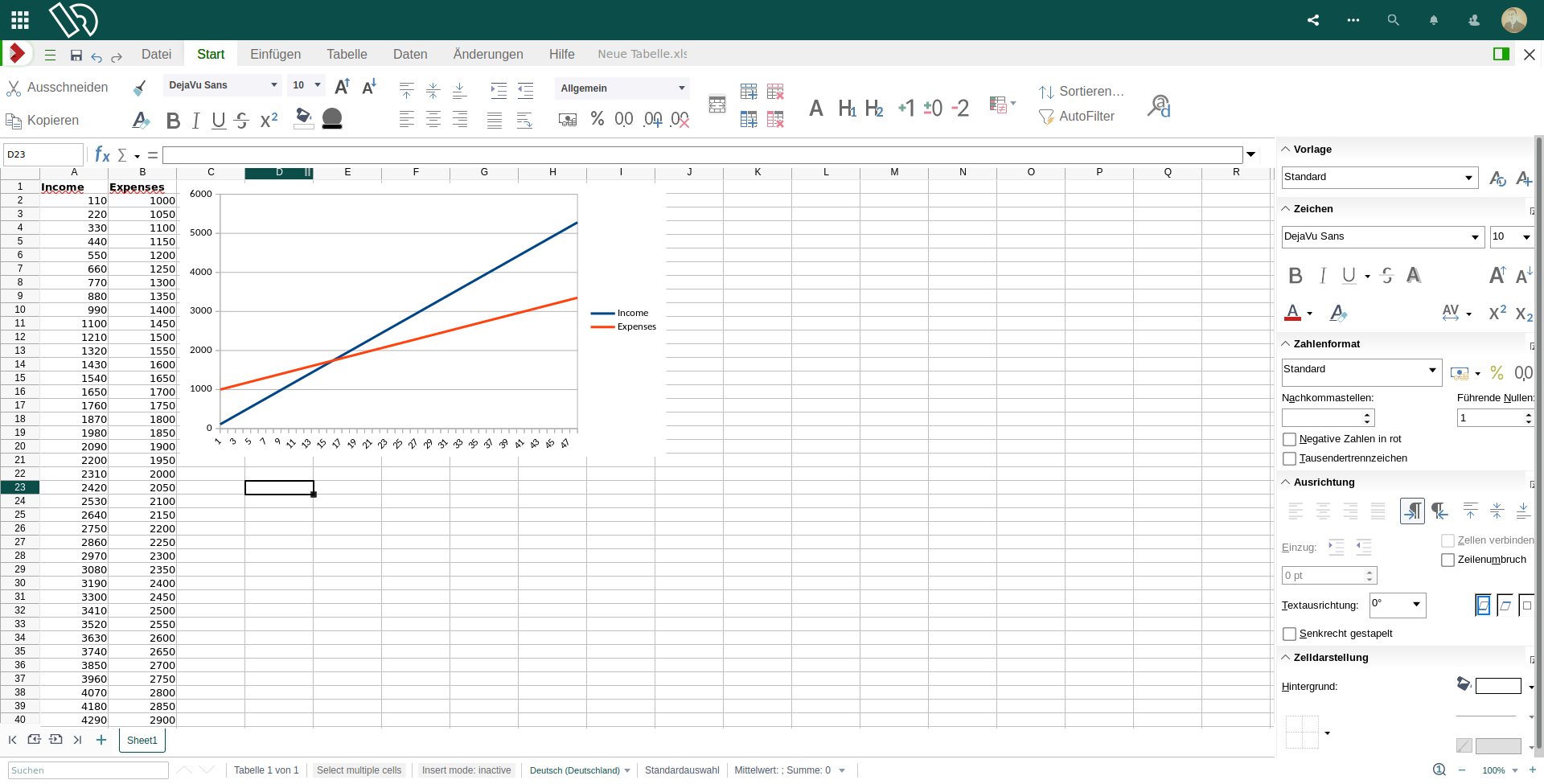The height and width of the screenshot is (784, 1544).
Task: Click the Hintergrund color swatch
Action: (x=1498, y=686)
